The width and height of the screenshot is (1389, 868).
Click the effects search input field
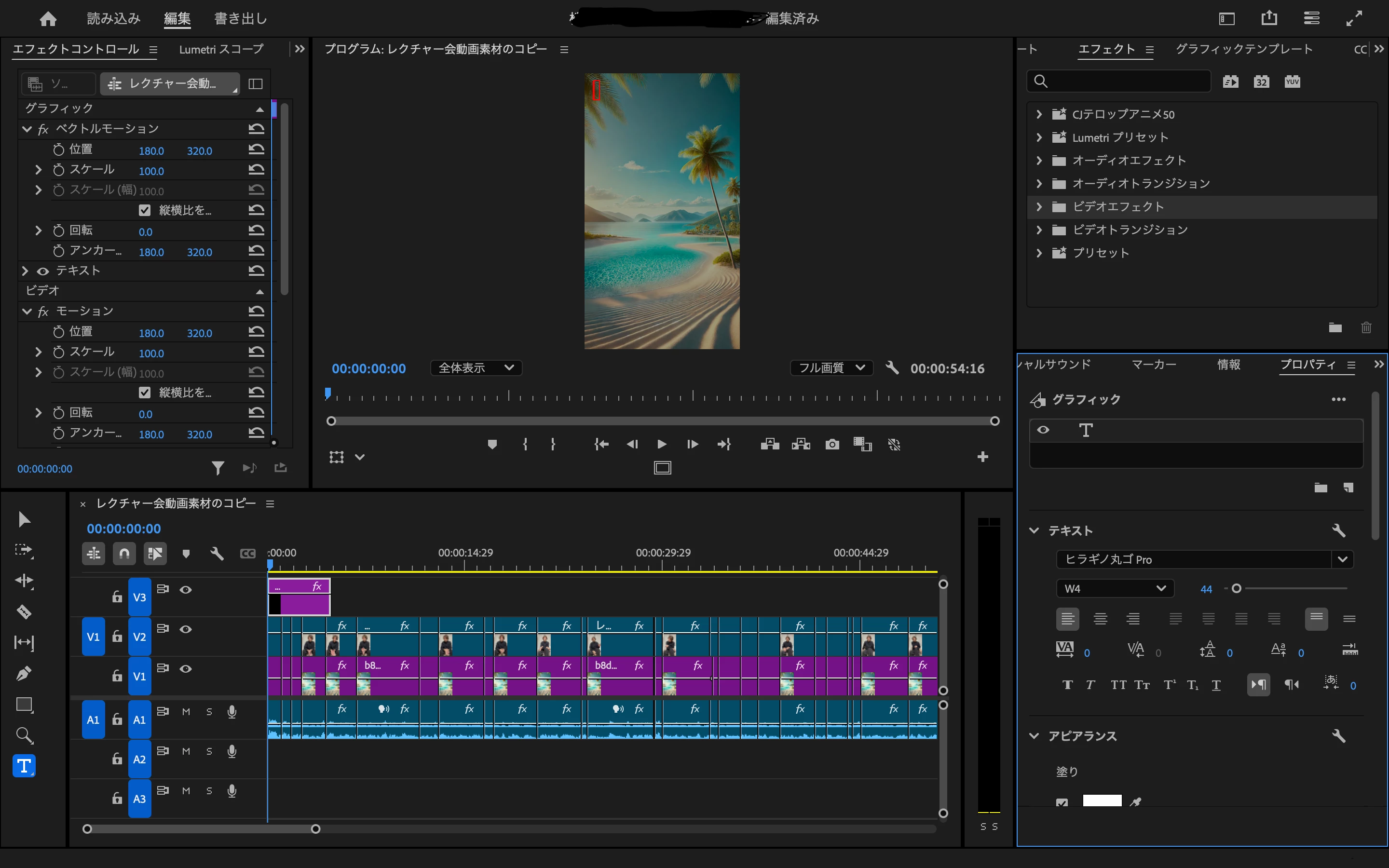click(1125, 81)
